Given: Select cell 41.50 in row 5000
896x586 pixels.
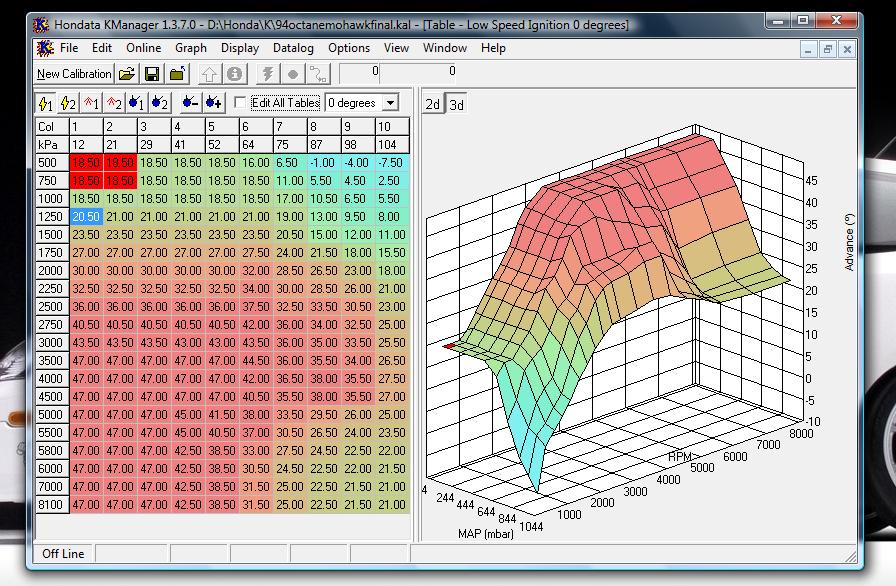Looking at the screenshot, I should (222, 415).
